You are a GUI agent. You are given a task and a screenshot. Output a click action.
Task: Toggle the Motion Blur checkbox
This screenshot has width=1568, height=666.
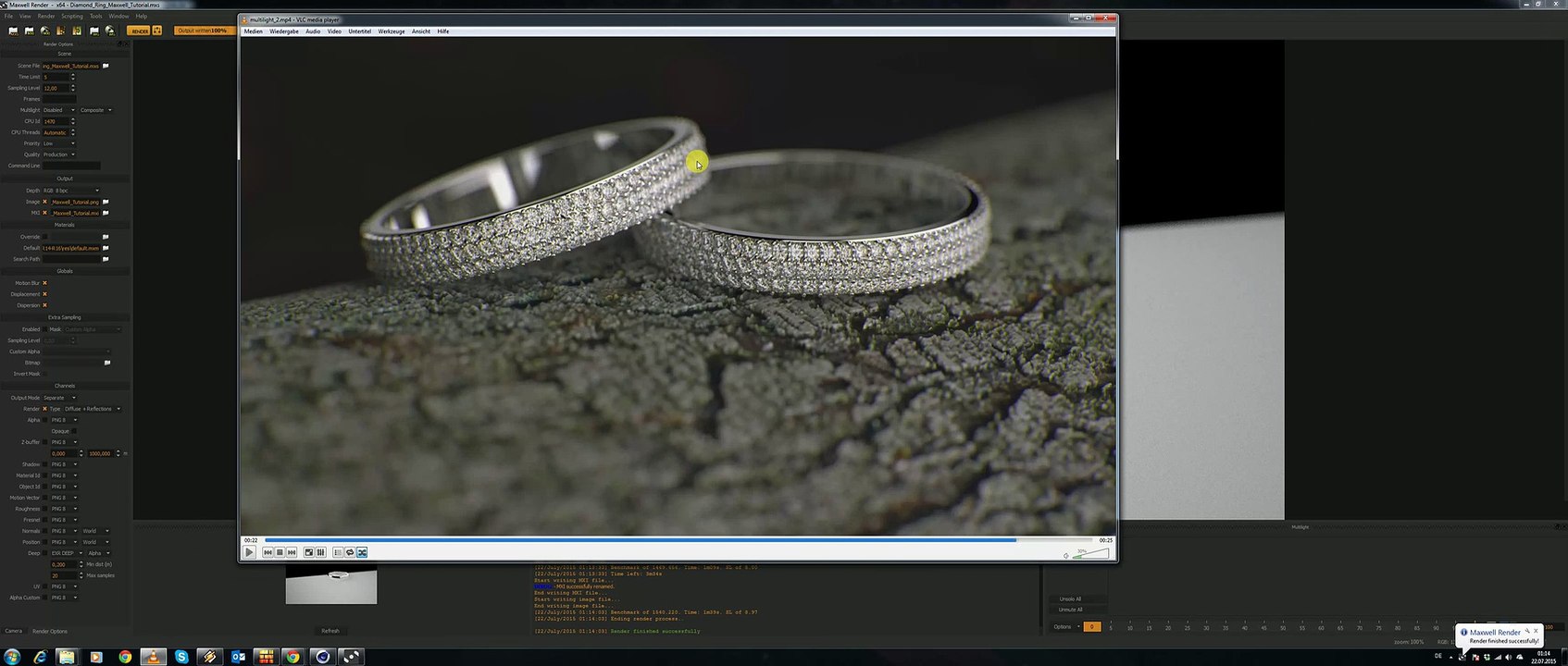point(44,283)
